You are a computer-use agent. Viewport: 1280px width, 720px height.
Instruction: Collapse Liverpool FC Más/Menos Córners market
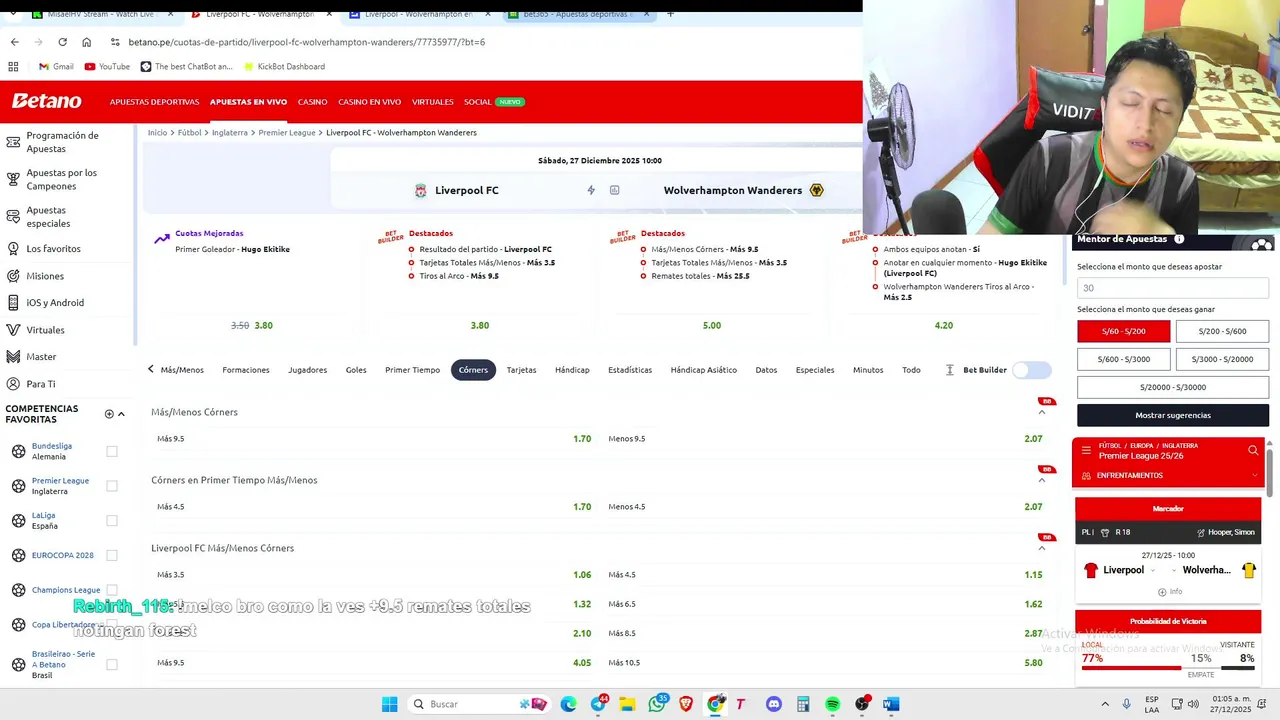pyautogui.click(x=1042, y=548)
